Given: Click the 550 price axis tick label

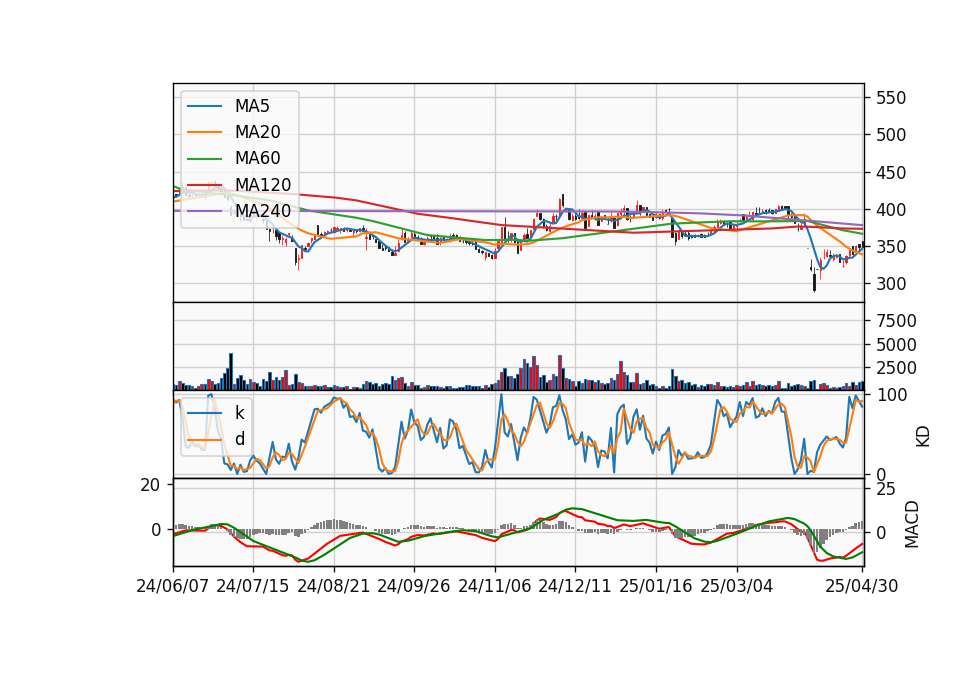Looking at the screenshot, I should point(891,98).
